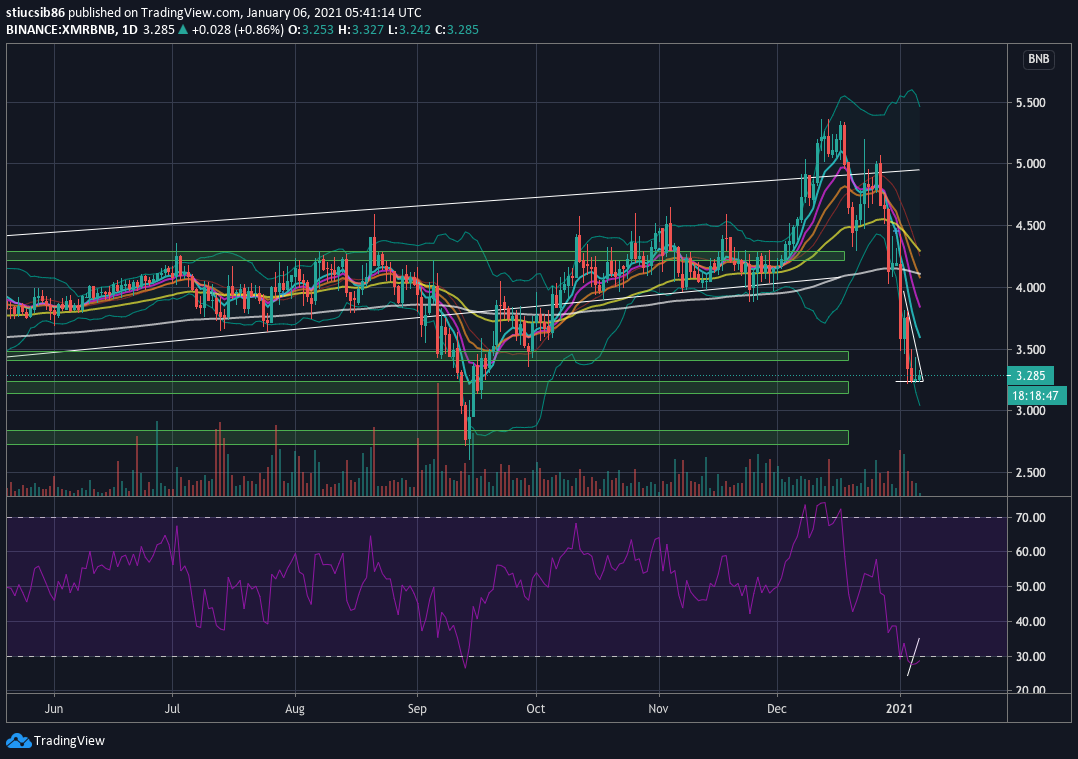Click the change value +0.028 (+0.86%)

237,30
